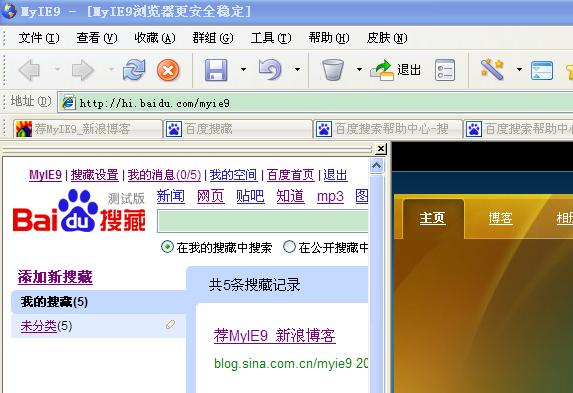The width and height of the screenshot is (573, 393).
Task: Refresh the page with the refresh icon
Action: (134, 69)
